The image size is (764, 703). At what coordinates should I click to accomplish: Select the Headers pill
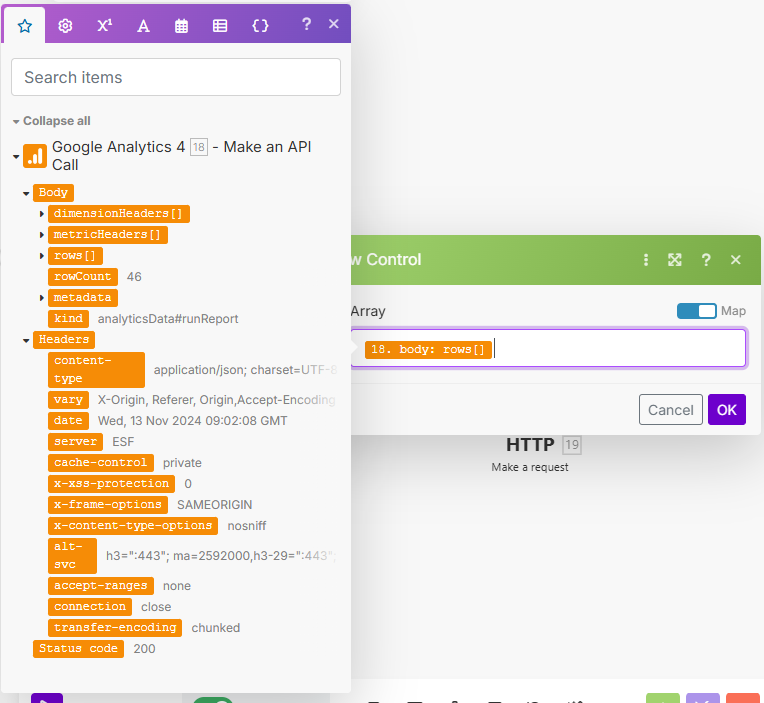click(64, 340)
